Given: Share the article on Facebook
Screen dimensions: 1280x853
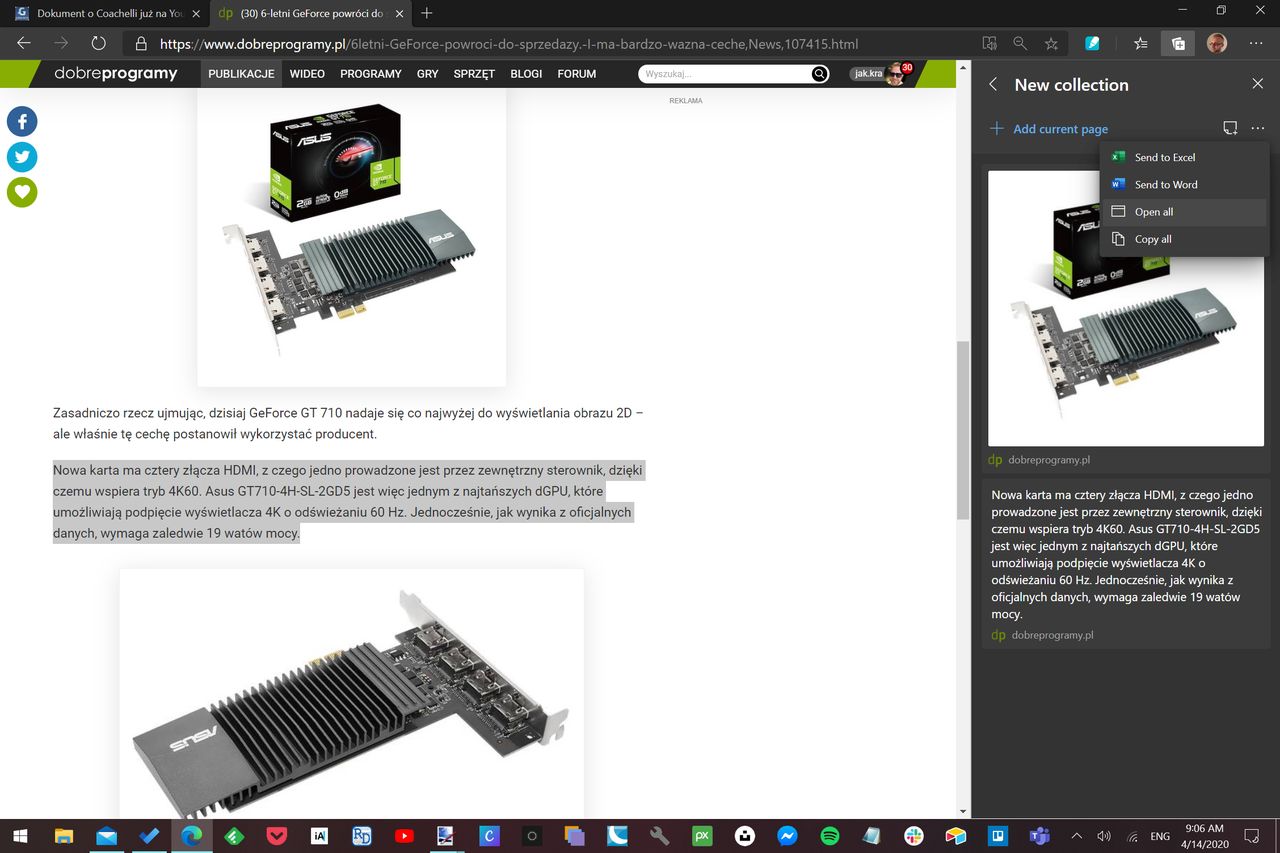Looking at the screenshot, I should (x=22, y=122).
